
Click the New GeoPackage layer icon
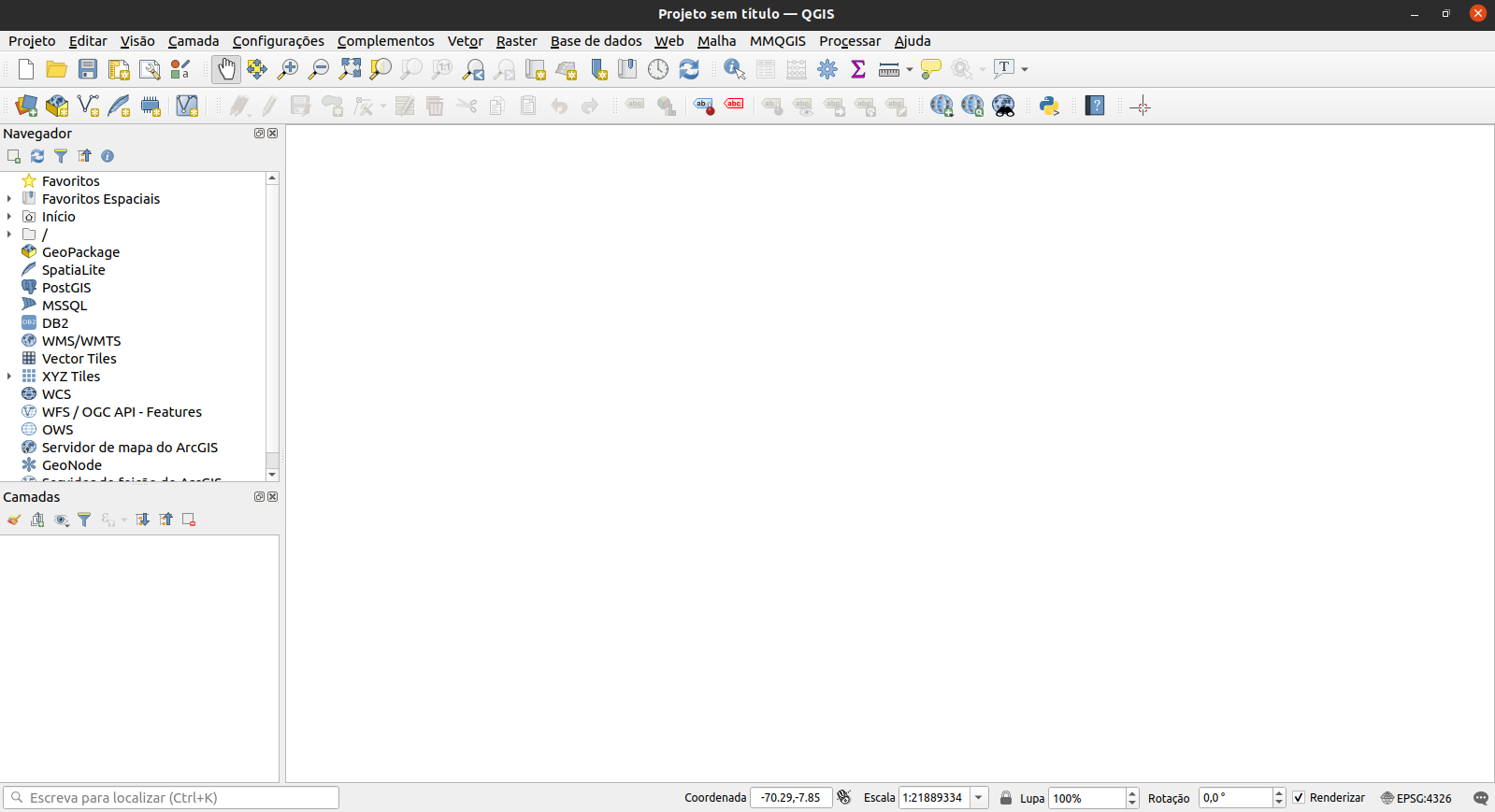(57, 106)
